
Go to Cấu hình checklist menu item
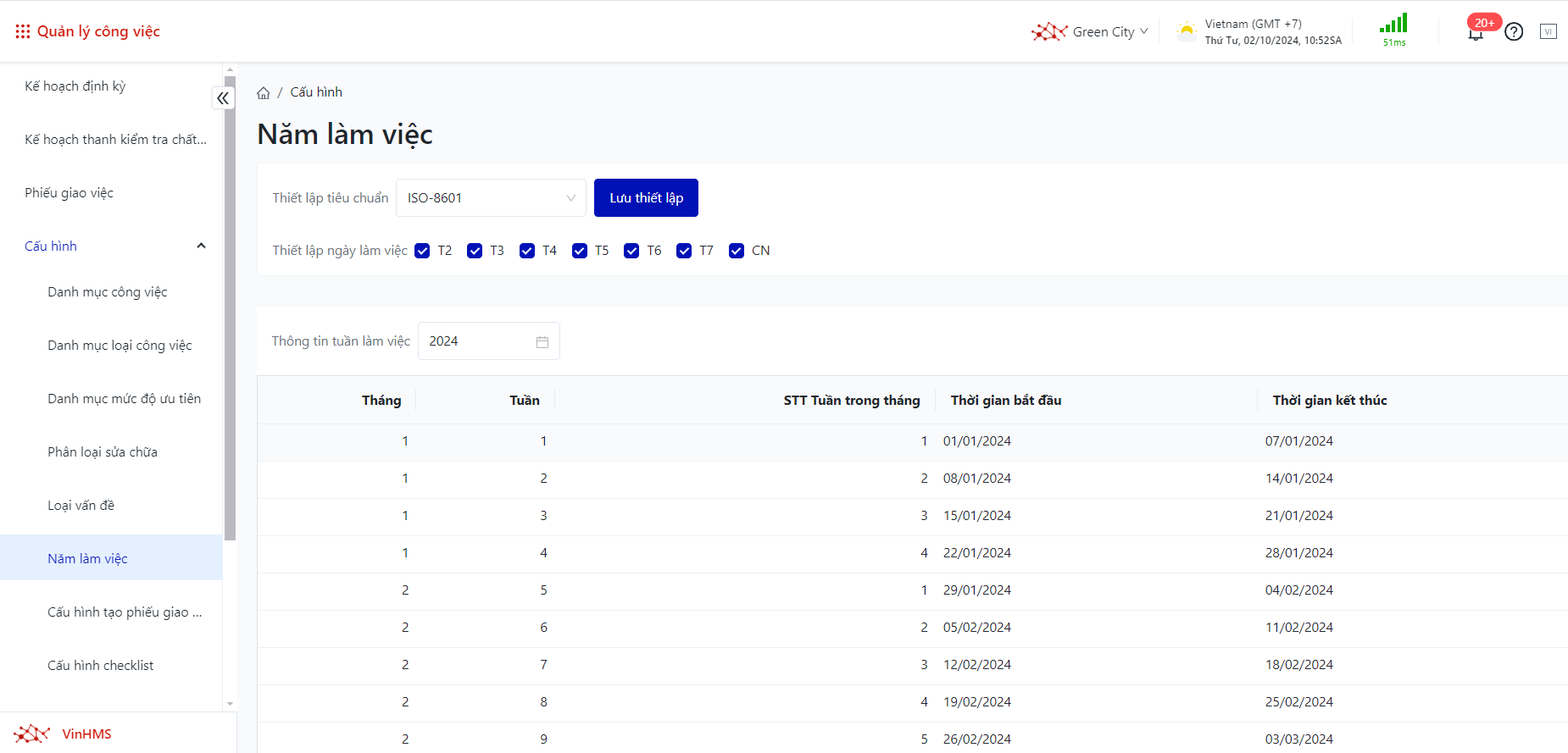pos(101,666)
